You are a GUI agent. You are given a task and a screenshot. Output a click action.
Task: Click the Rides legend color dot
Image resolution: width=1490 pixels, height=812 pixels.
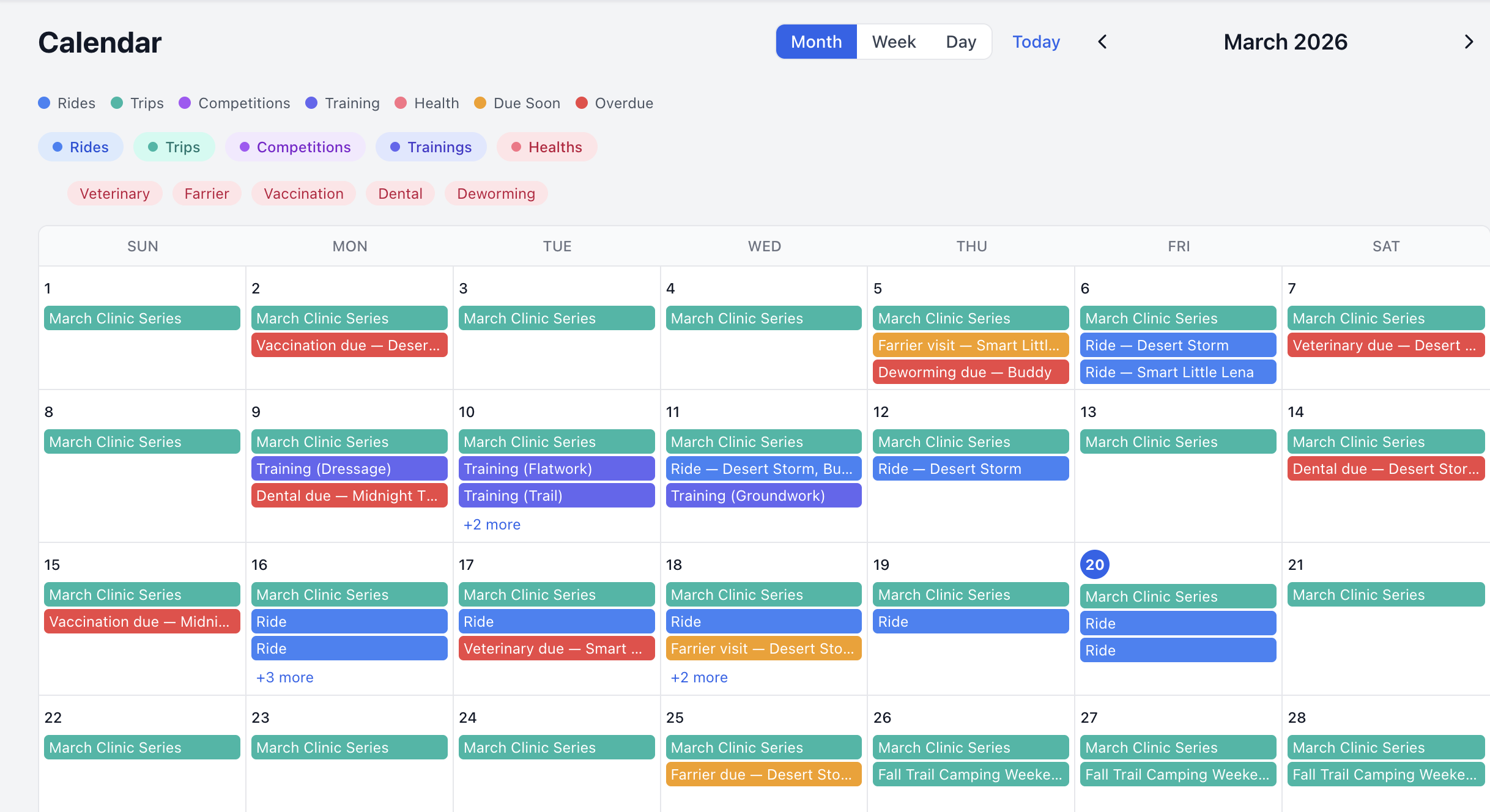[45, 103]
